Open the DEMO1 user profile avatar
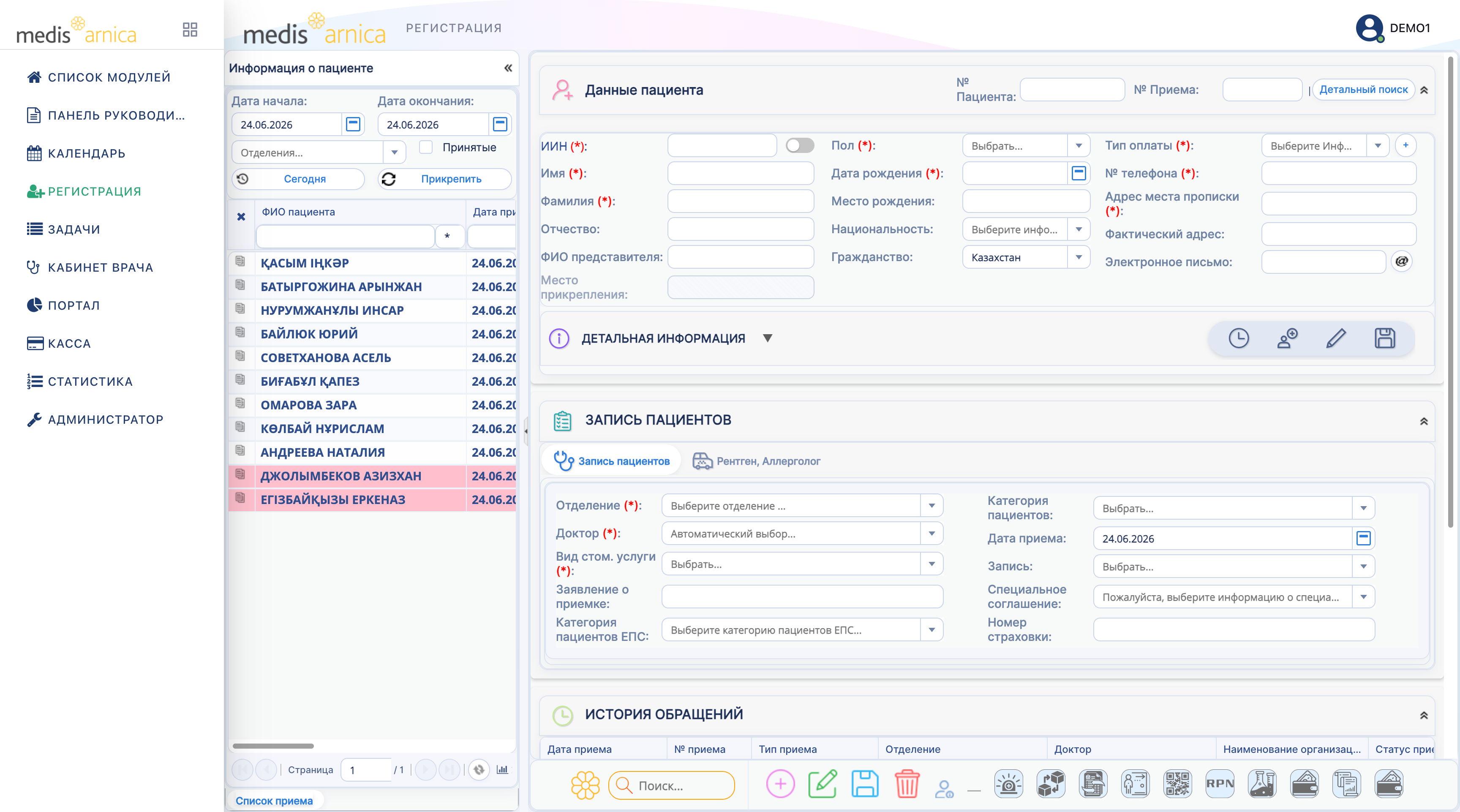Screen dimensions: 1460x812 coord(1369,28)
